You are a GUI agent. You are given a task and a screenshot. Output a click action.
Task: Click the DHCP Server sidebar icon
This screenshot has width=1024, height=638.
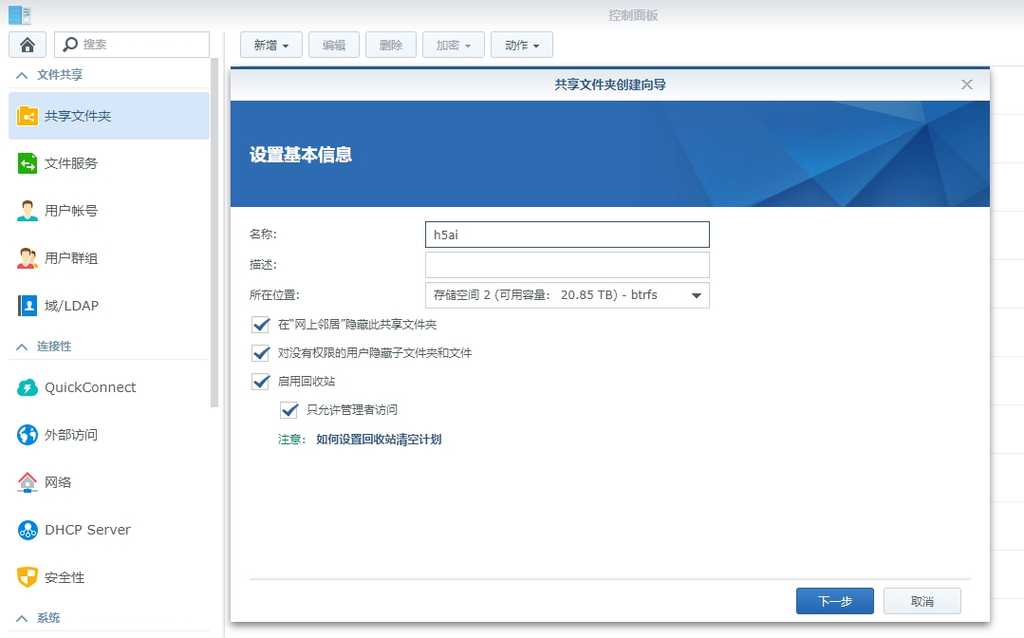[28, 529]
